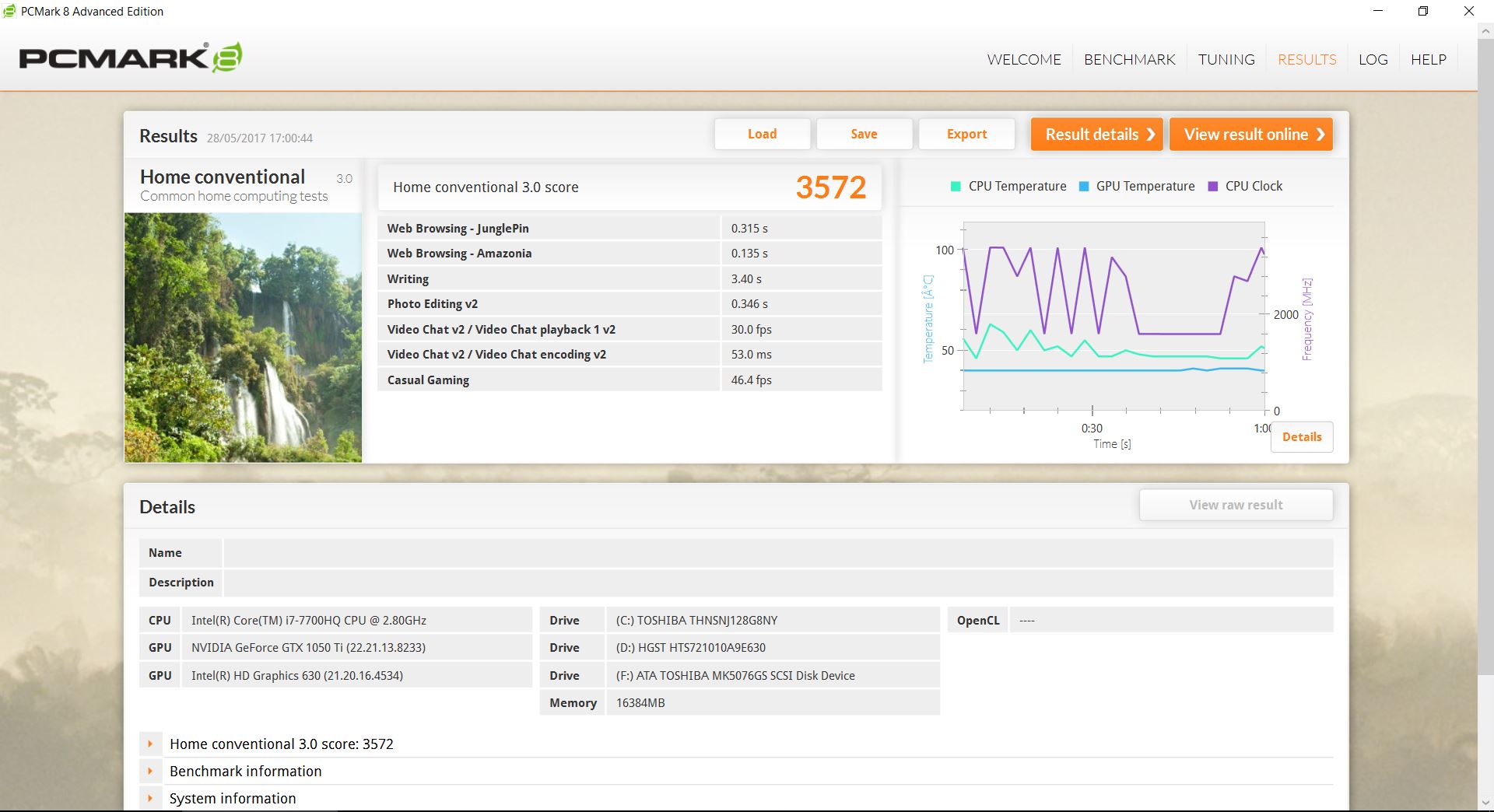Click the Description field
This screenshot has width=1494, height=812.
(x=778, y=583)
